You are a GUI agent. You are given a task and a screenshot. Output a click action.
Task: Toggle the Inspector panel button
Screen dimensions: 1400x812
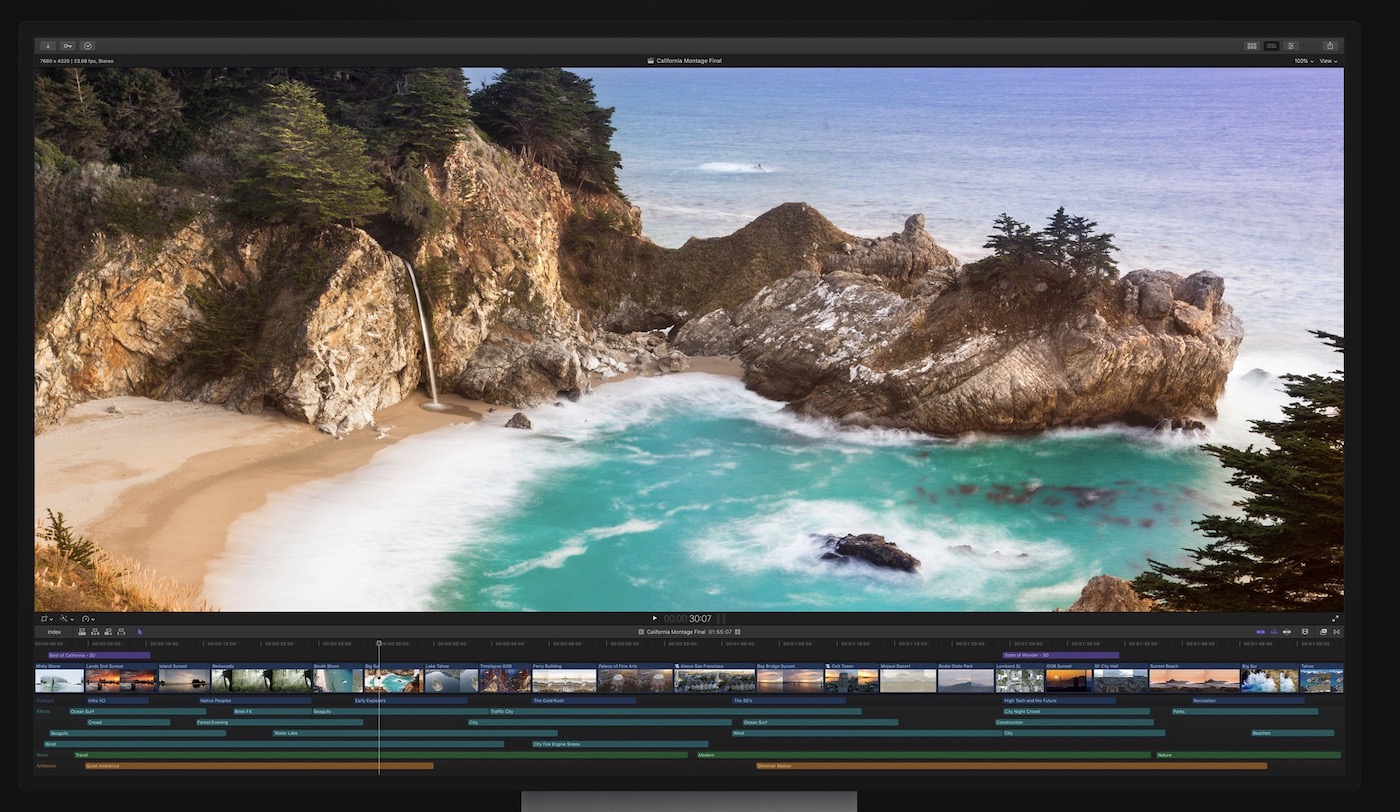coord(1291,46)
